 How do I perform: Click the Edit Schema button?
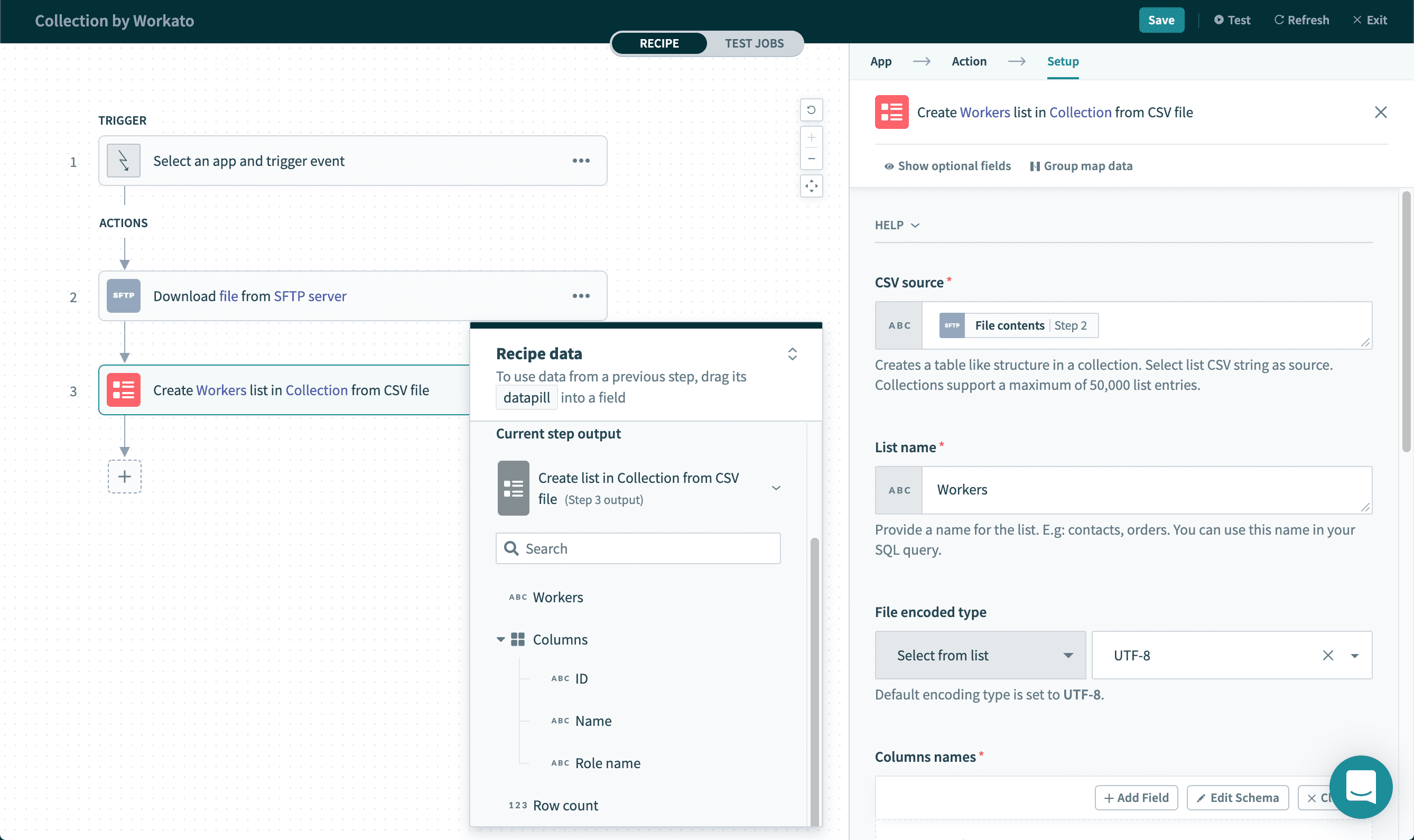coord(1238,798)
